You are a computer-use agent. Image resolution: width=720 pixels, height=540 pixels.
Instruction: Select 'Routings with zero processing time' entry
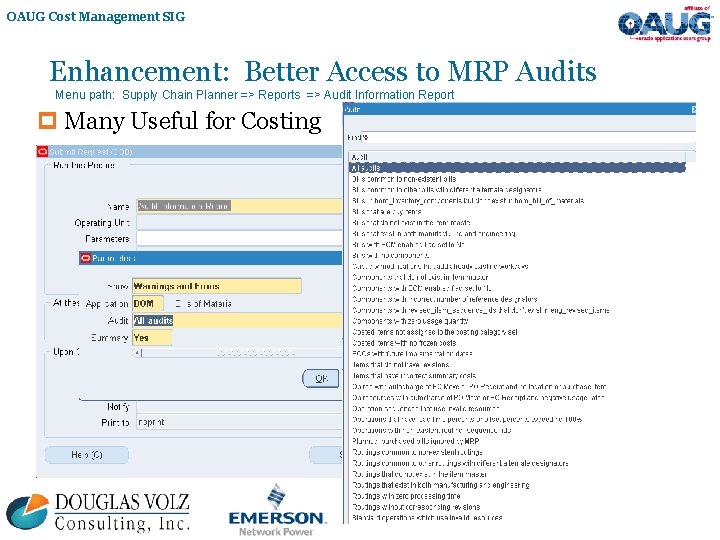pos(406,496)
